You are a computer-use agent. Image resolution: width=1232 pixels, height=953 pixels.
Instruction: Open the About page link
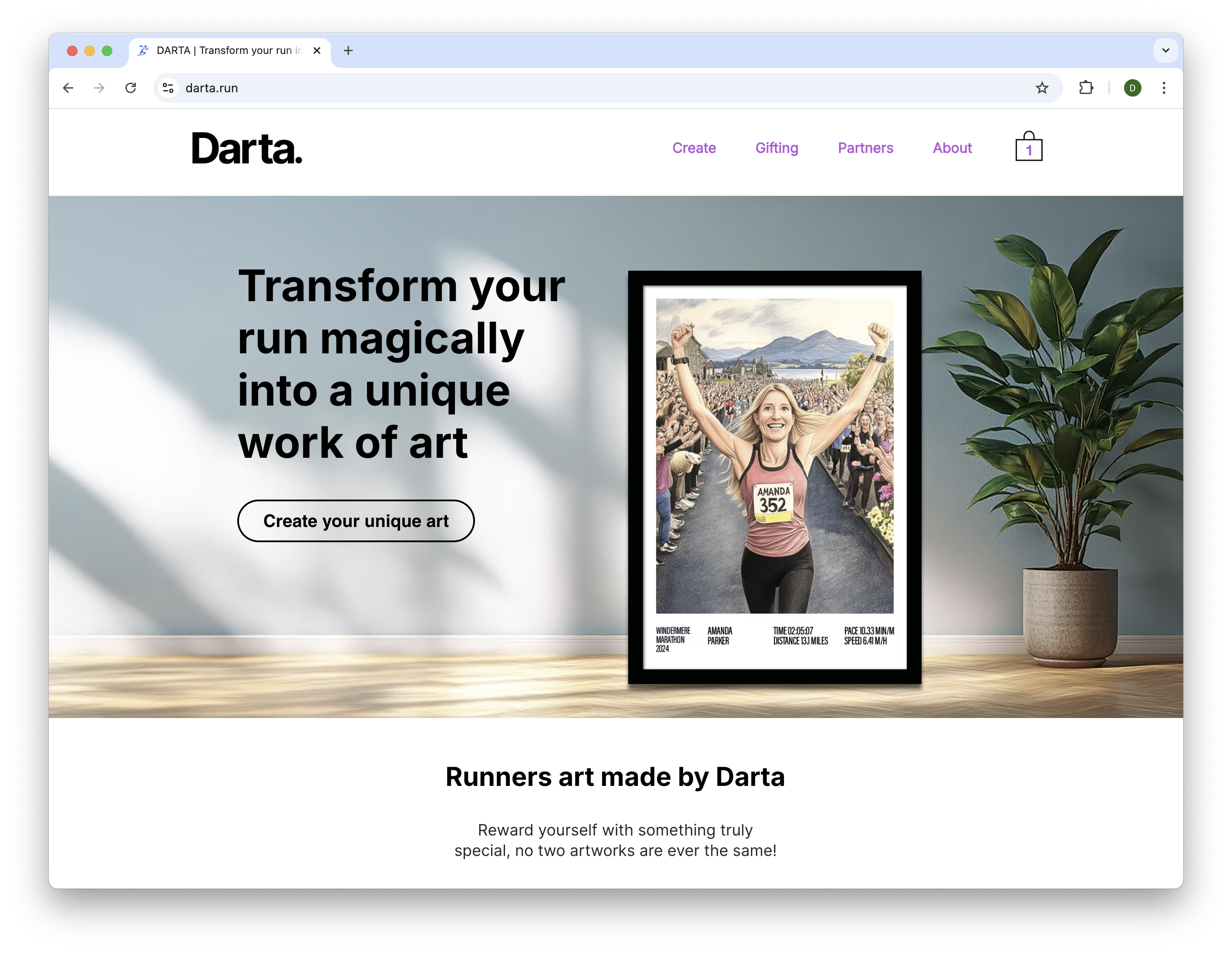coord(952,148)
